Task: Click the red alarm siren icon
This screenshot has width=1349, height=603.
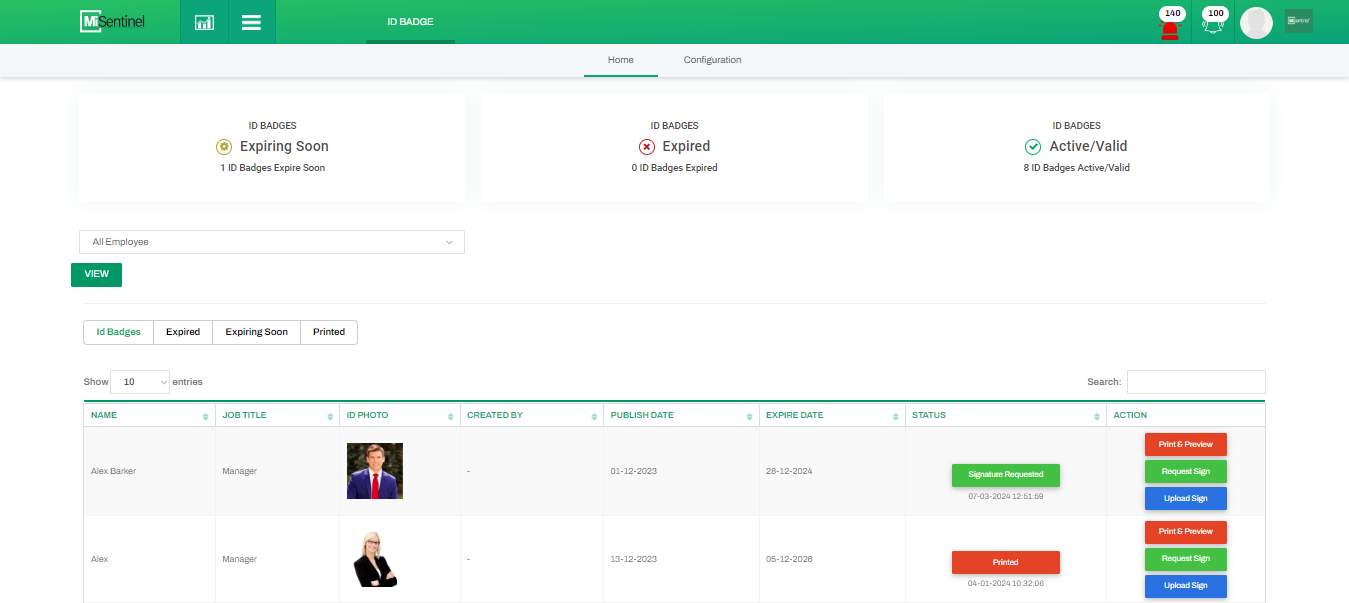Action: click(1169, 27)
